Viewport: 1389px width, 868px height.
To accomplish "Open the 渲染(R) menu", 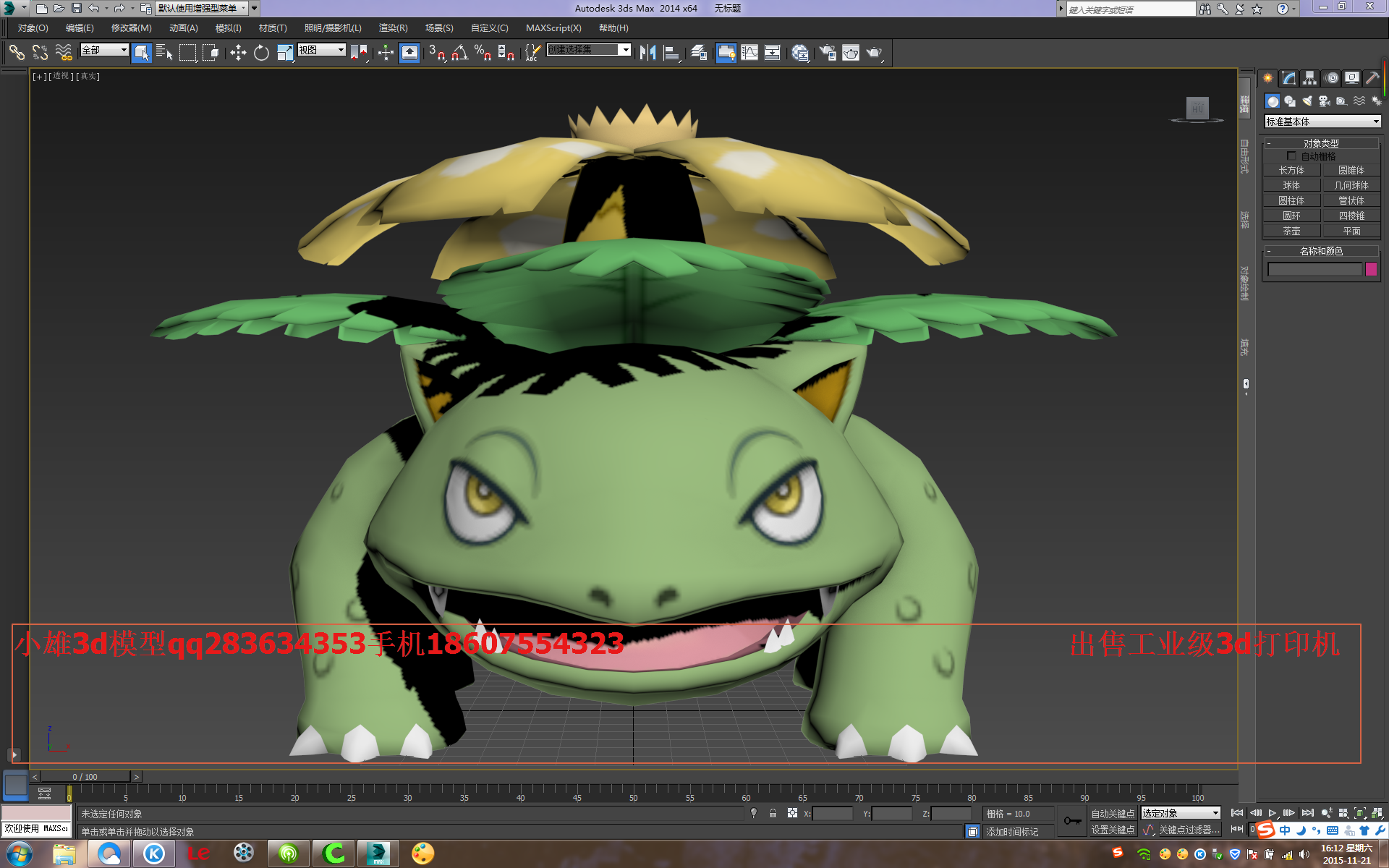I will pyautogui.click(x=393, y=27).
